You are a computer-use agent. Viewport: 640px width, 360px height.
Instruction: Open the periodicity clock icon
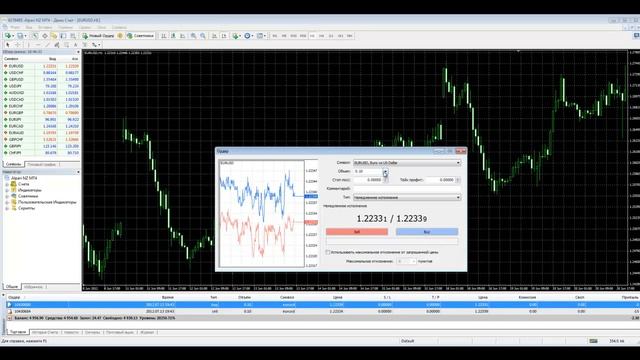pyautogui.click(x=248, y=36)
